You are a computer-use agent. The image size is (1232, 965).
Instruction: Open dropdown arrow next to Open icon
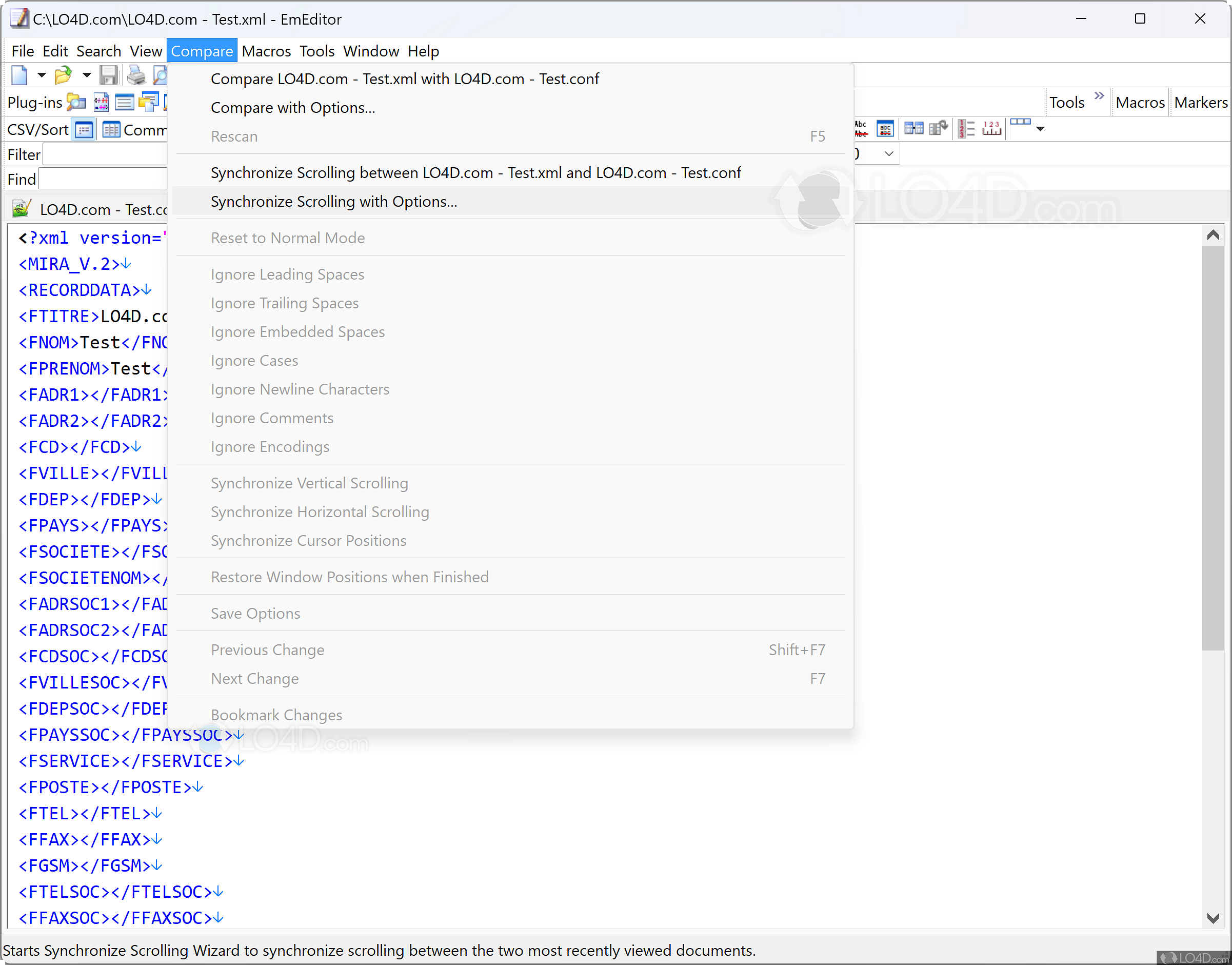87,75
